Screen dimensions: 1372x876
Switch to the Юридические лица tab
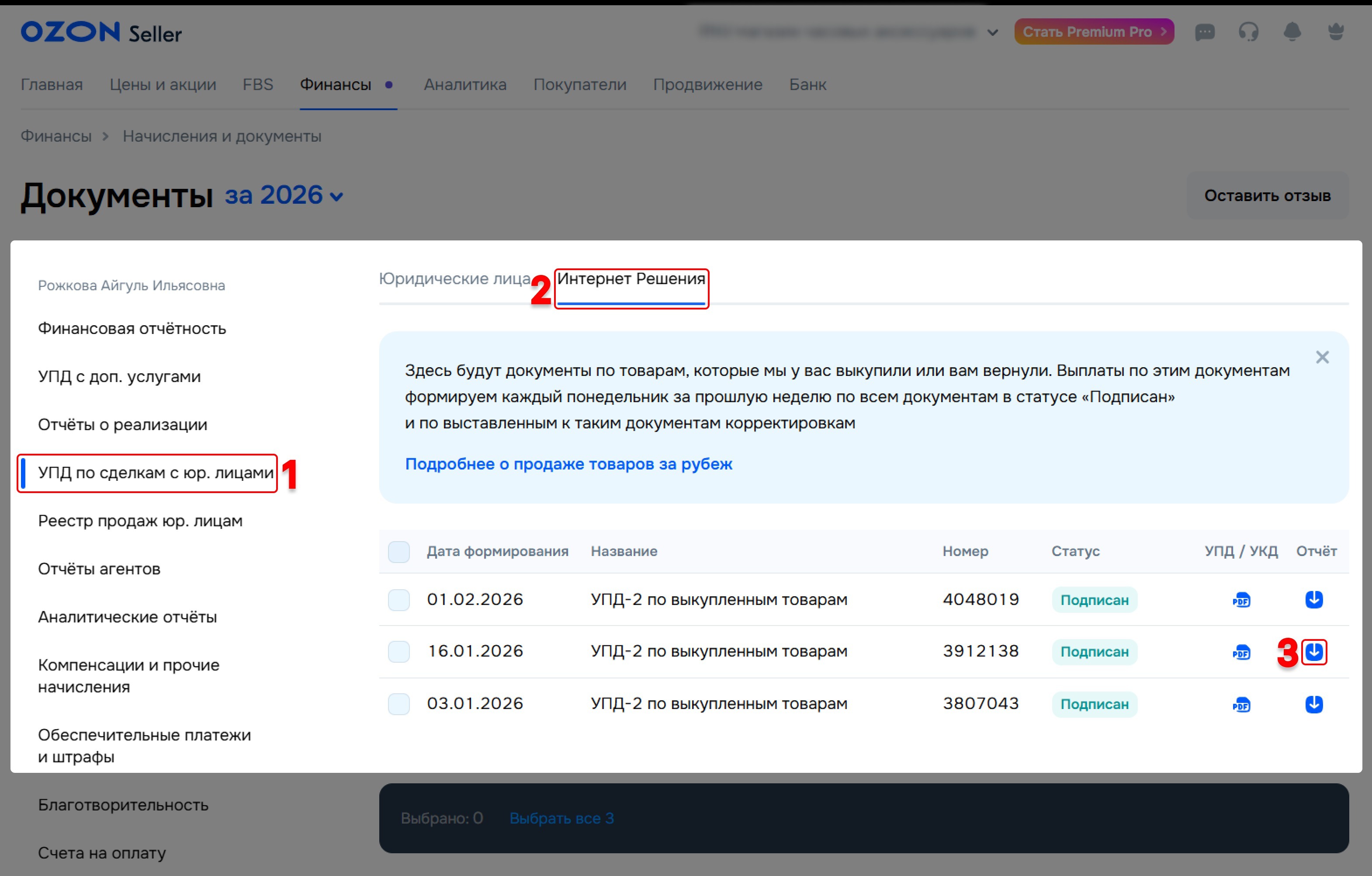click(x=454, y=279)
